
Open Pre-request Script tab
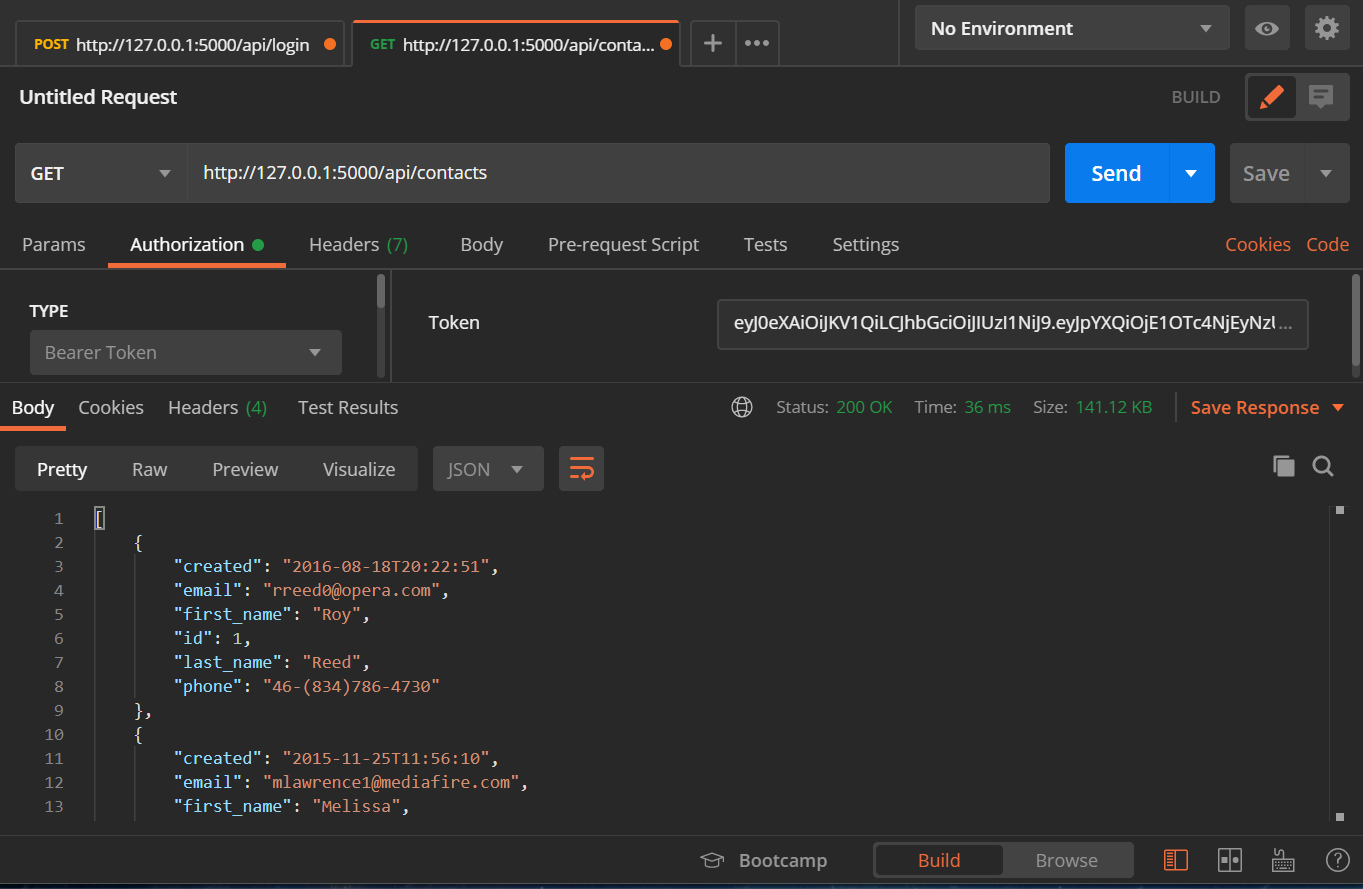[623, 244]
